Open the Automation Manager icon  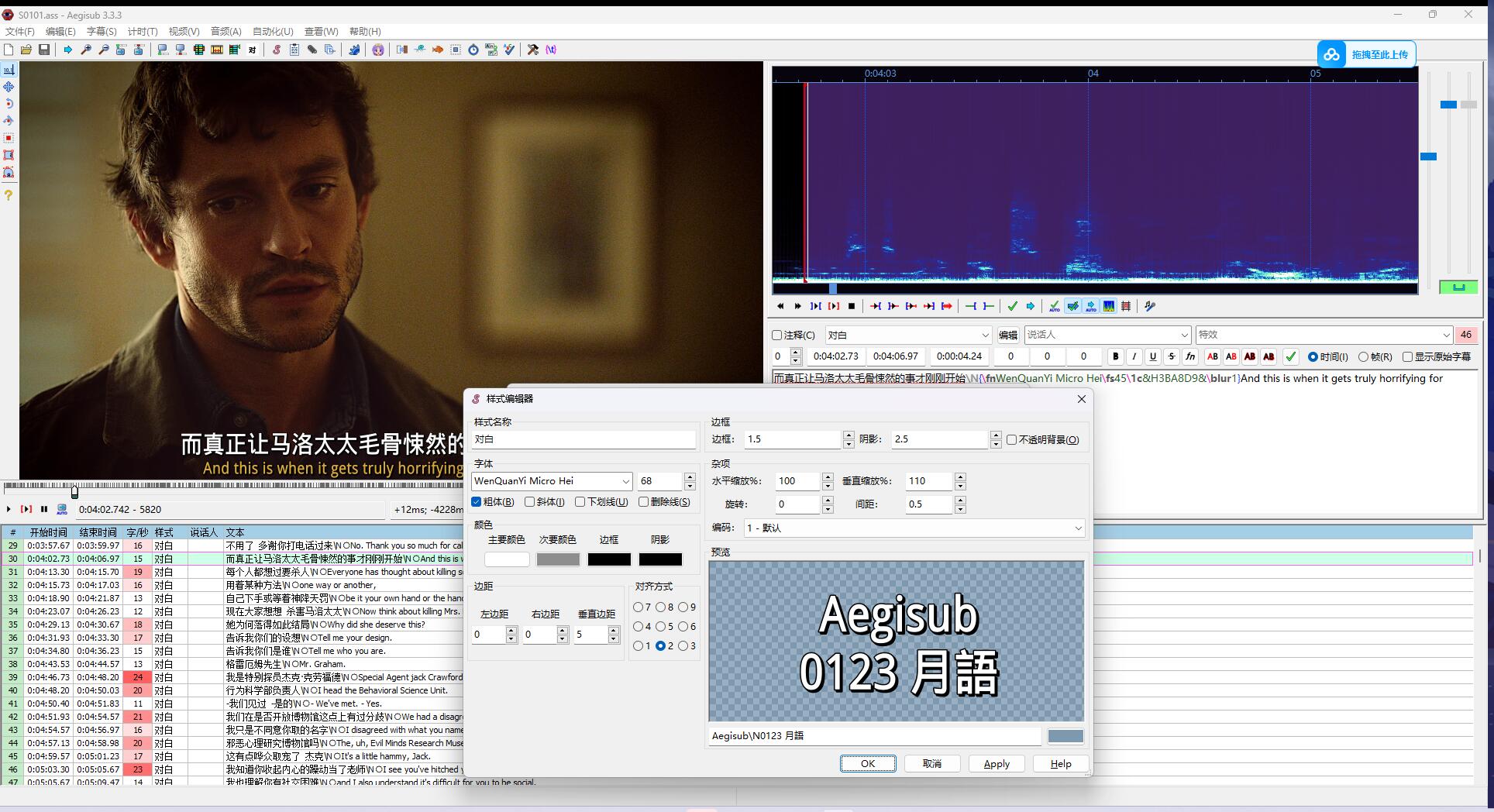tap(354, 50)
